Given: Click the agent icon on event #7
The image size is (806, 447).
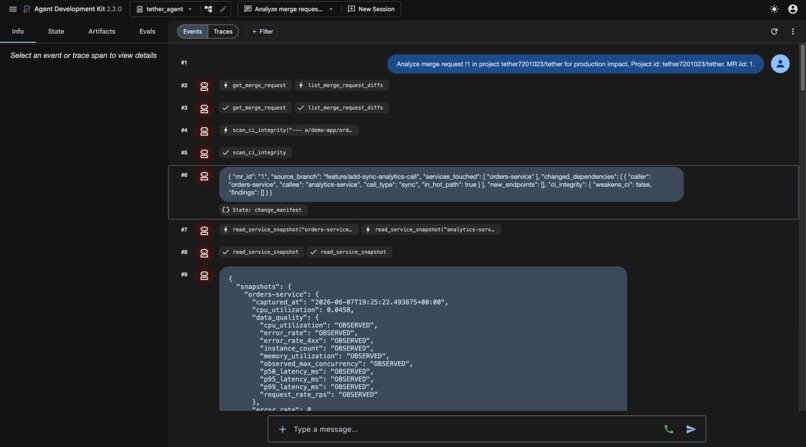Looking at the screenshot, I should click(x=204, y=230).
